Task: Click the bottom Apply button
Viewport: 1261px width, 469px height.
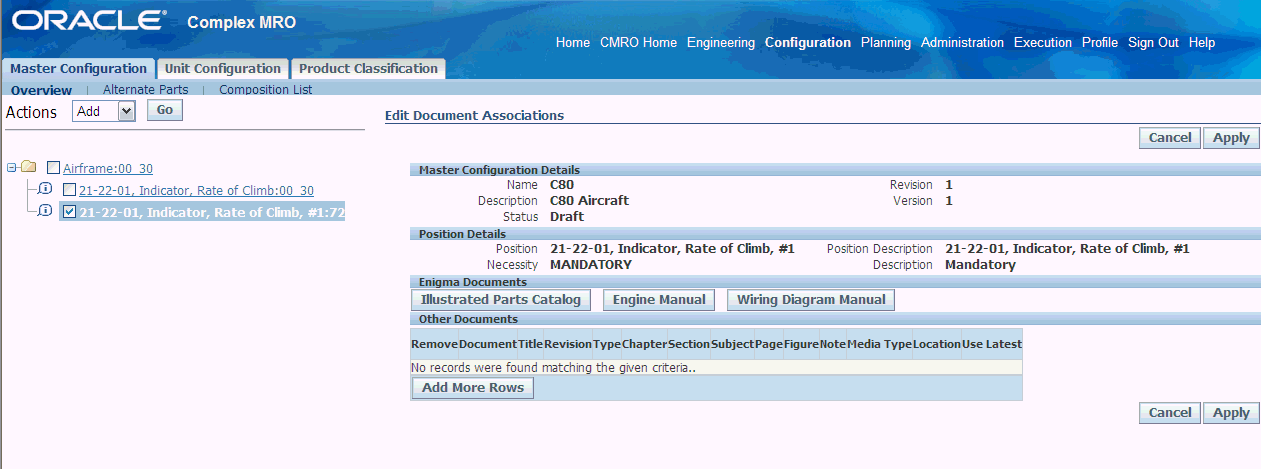Action: pos(1231,412)
